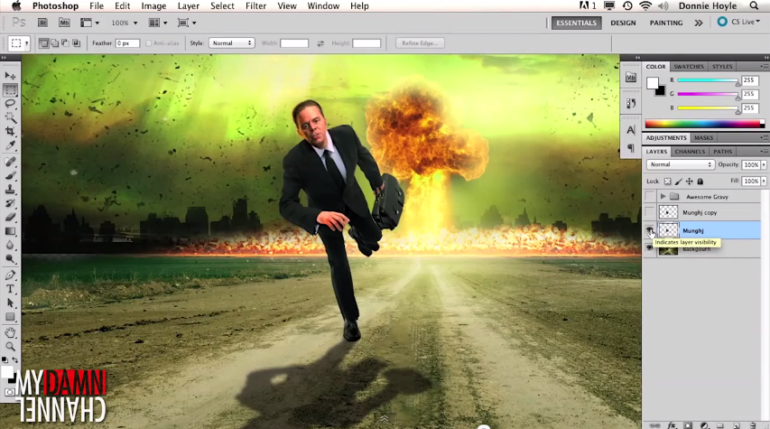This screenshot has height=429, width=770.
Task: Show the Munghj copy layer
Action: (x=650, y=213)
